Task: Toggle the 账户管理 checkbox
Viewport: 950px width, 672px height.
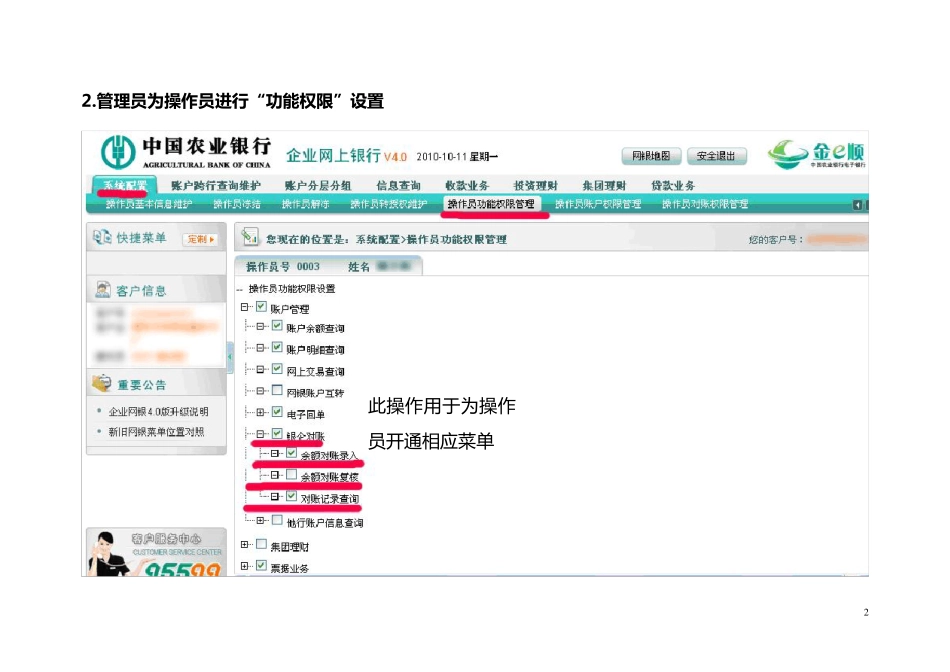Action: (261, 307)
